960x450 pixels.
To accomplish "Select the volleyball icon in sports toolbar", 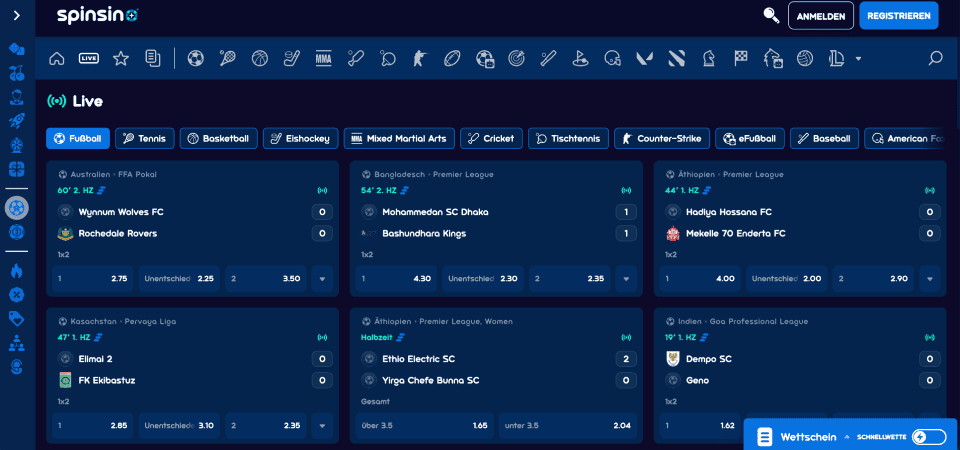I will (804, 58).
